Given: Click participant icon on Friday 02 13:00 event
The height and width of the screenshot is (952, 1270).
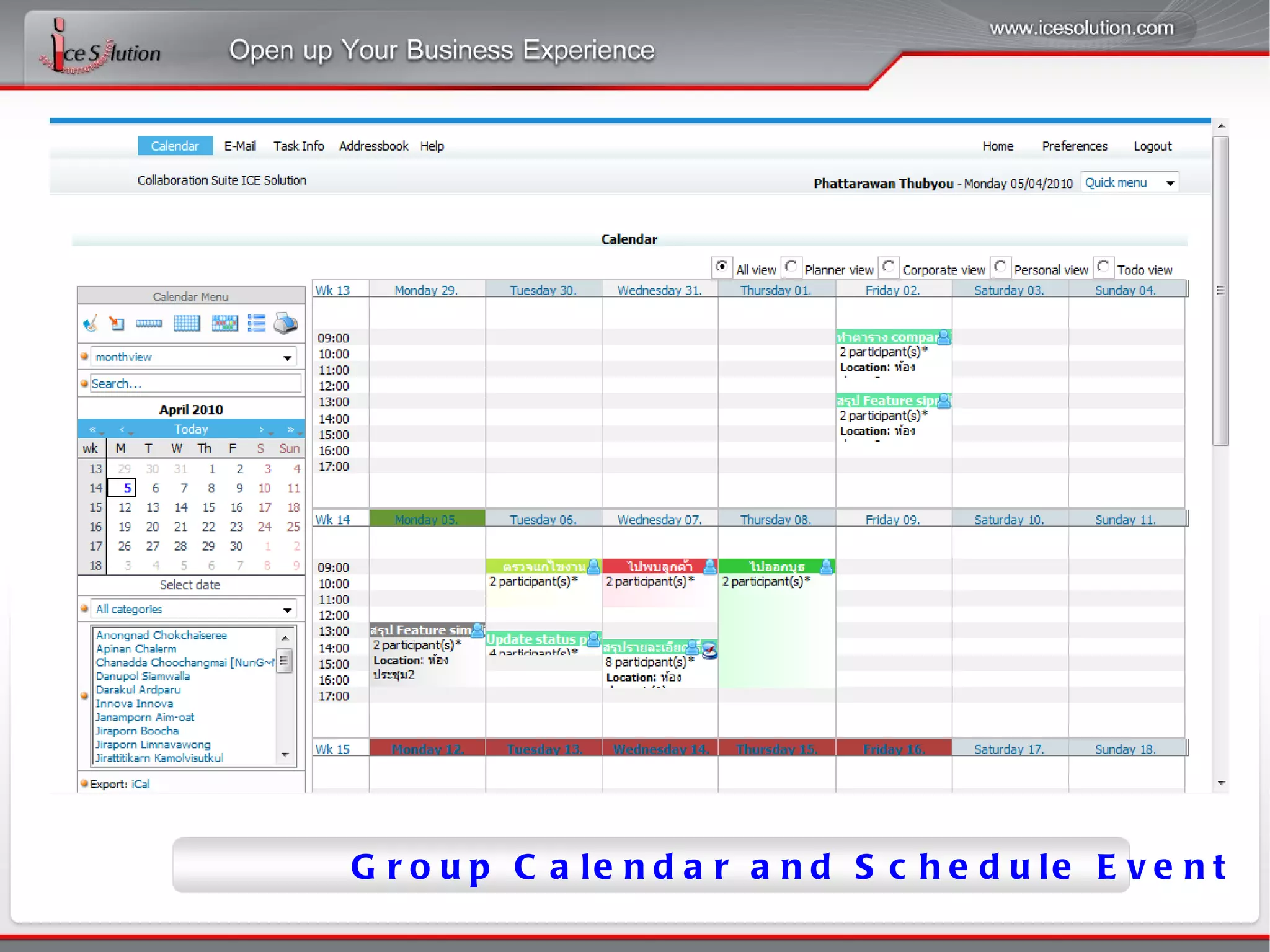Looking at the screenshot, I should pyautogui.click(x=944, y=401).
